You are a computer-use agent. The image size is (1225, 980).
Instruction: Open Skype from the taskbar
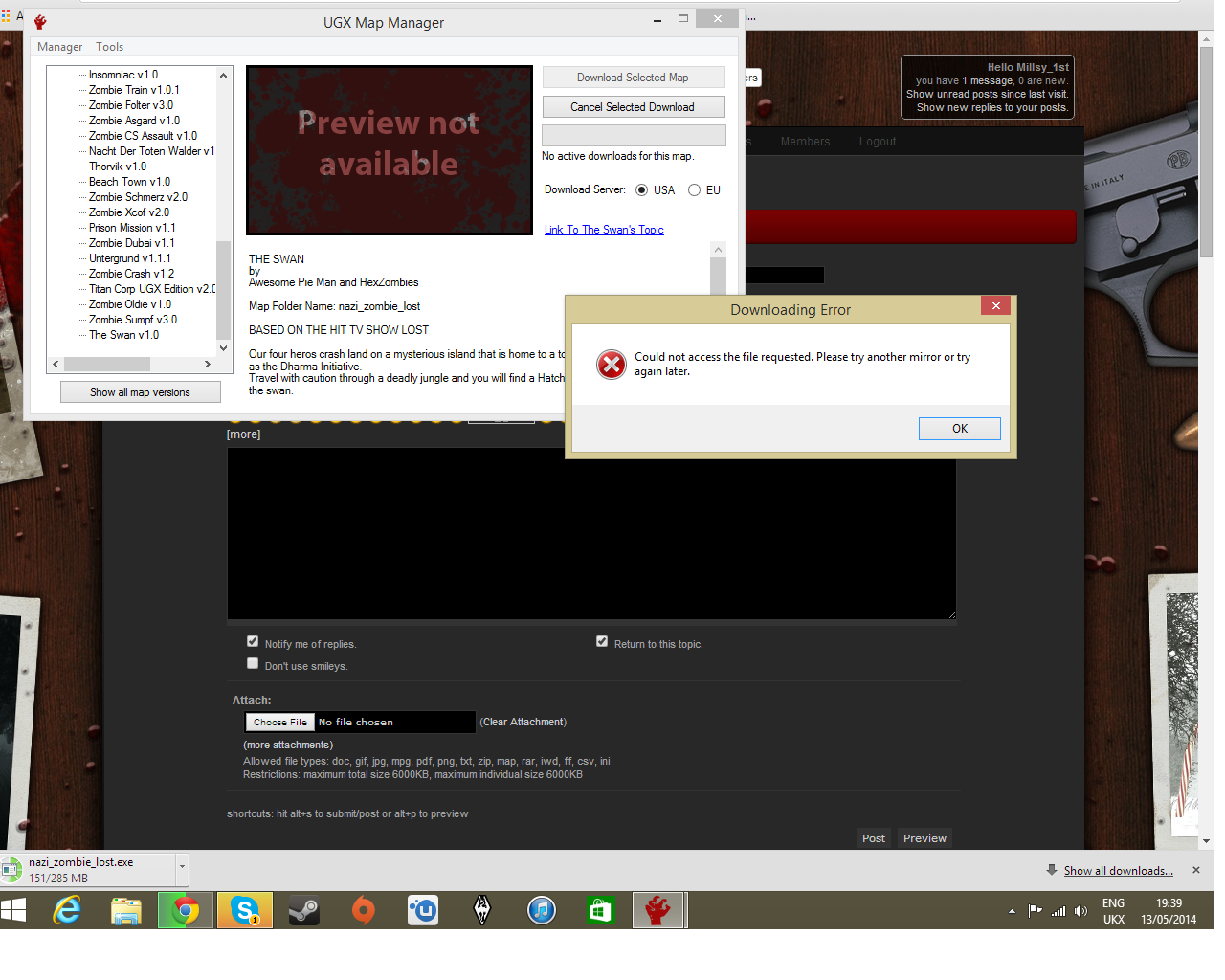(245, 910)
